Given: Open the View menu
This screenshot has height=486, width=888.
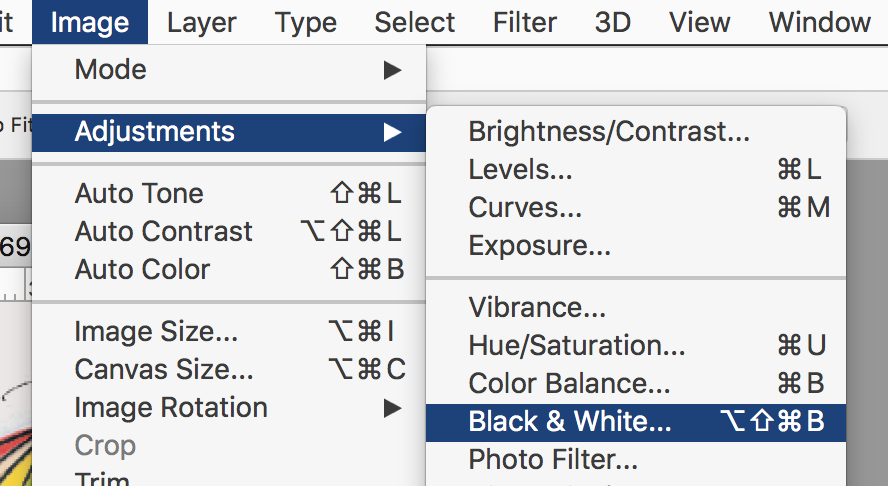Looking at the screenshot, I should 699,22.
